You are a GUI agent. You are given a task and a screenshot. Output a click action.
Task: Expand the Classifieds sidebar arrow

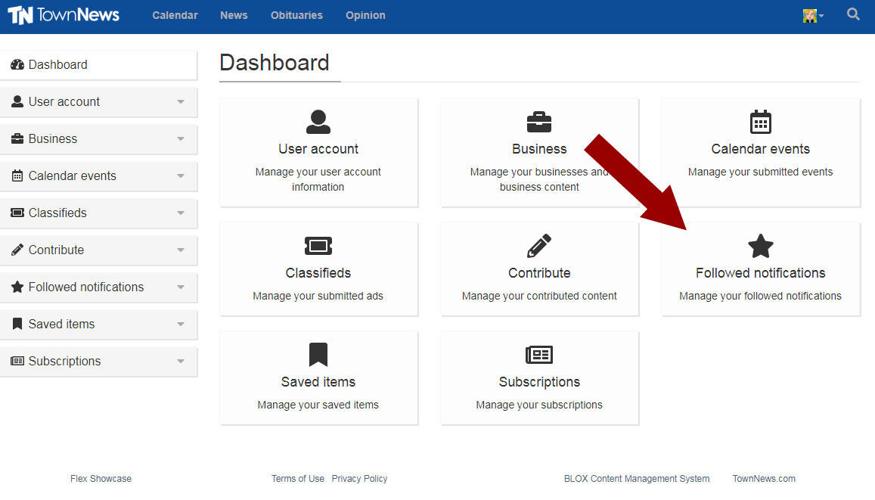(180, 213)
